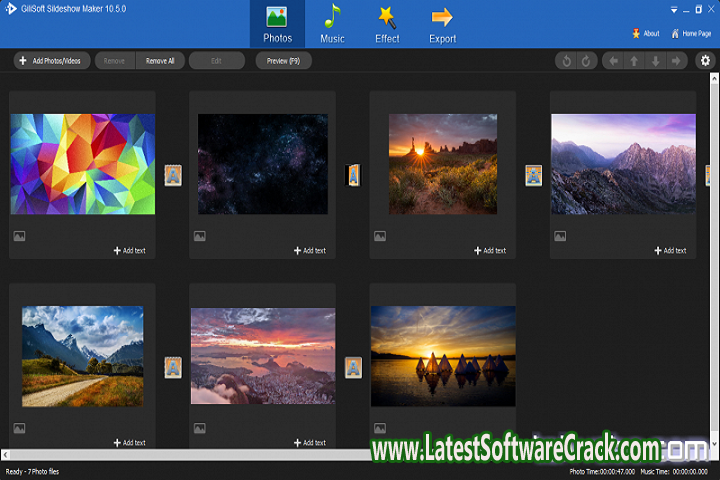
Task: Switch to the Music tab
Action: click(332, 25)
